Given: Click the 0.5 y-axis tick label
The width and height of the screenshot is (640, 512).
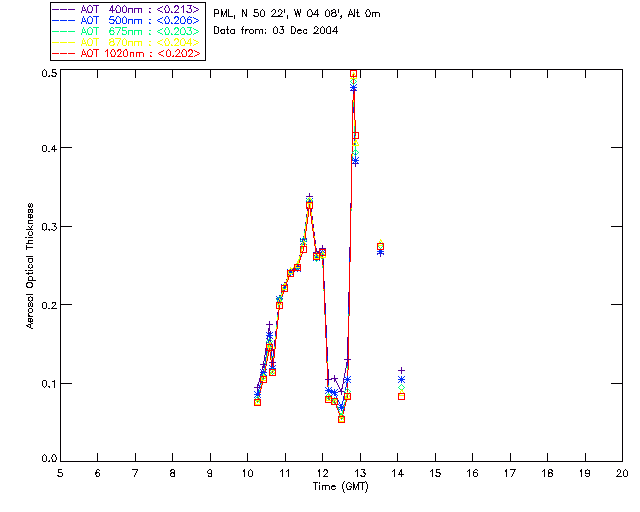Looking at the screenshot, I should pyautogui.click(x=49, y=73).
